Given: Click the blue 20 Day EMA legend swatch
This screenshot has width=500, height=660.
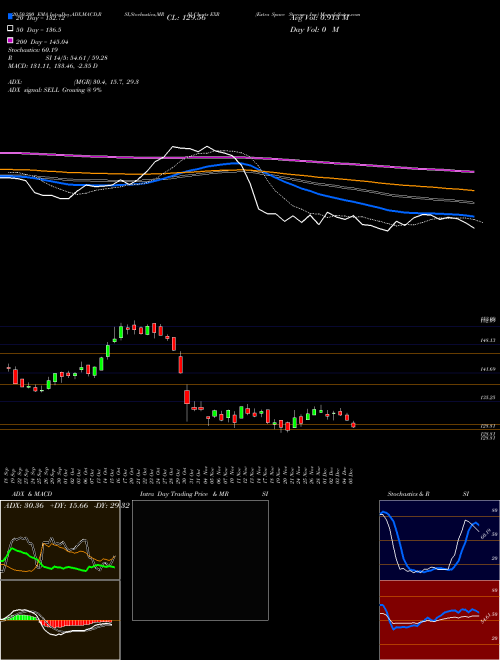Looking at the screenshot, I should (10, 17).
